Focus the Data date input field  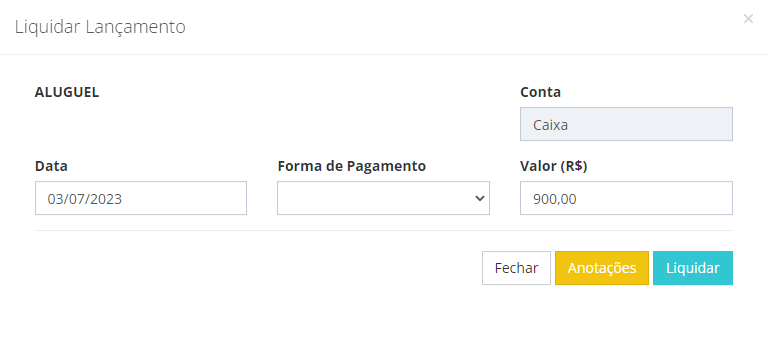141,198
